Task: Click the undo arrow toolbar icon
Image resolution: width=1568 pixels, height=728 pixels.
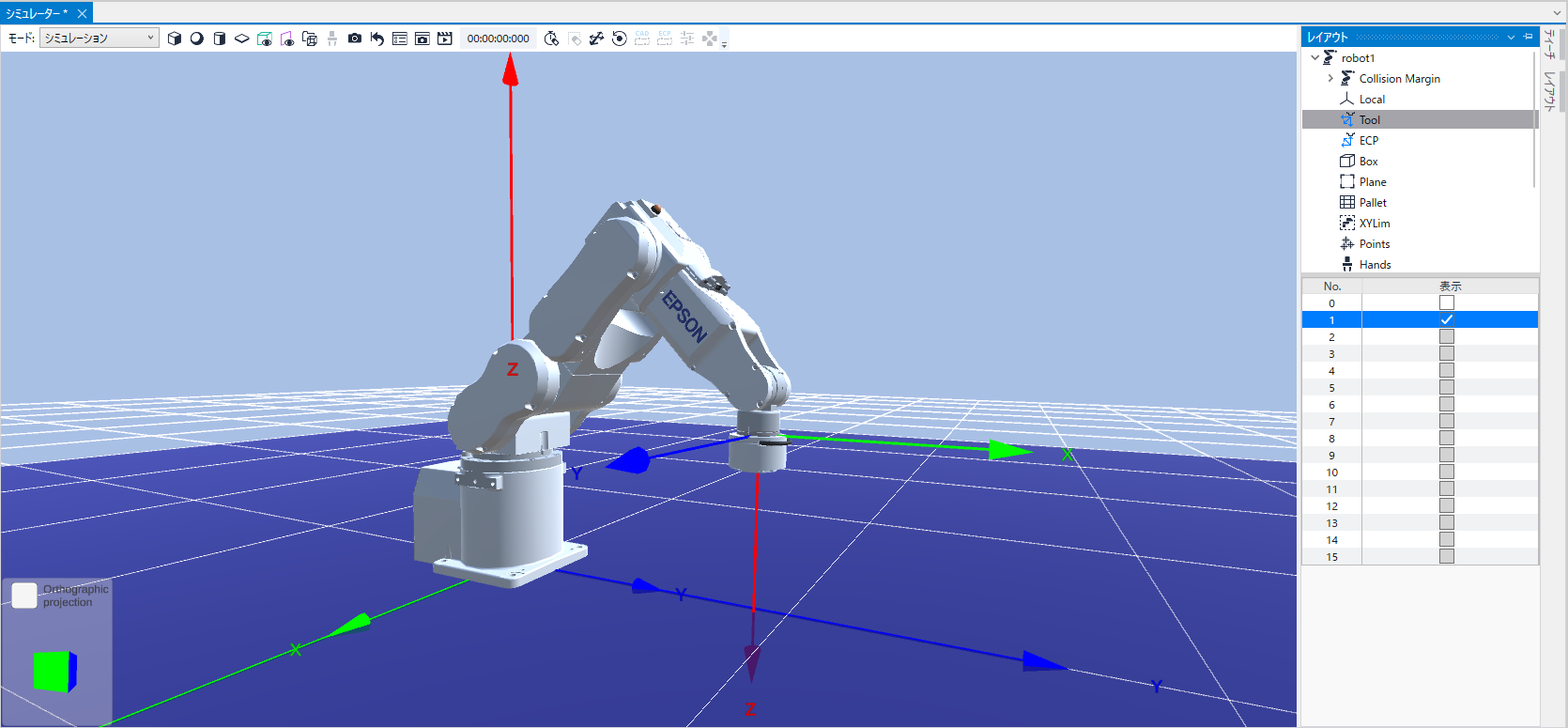Action: point(377,39)
